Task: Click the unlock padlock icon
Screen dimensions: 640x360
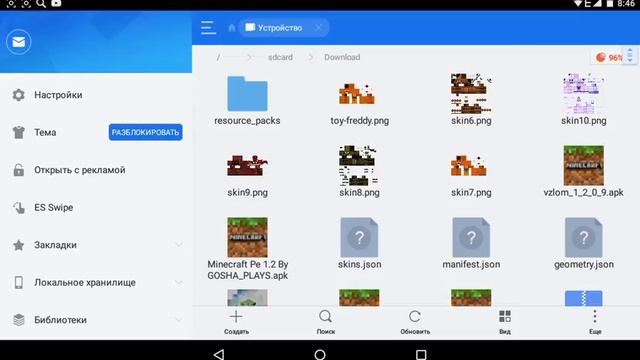Action: [x=18, y=170]
